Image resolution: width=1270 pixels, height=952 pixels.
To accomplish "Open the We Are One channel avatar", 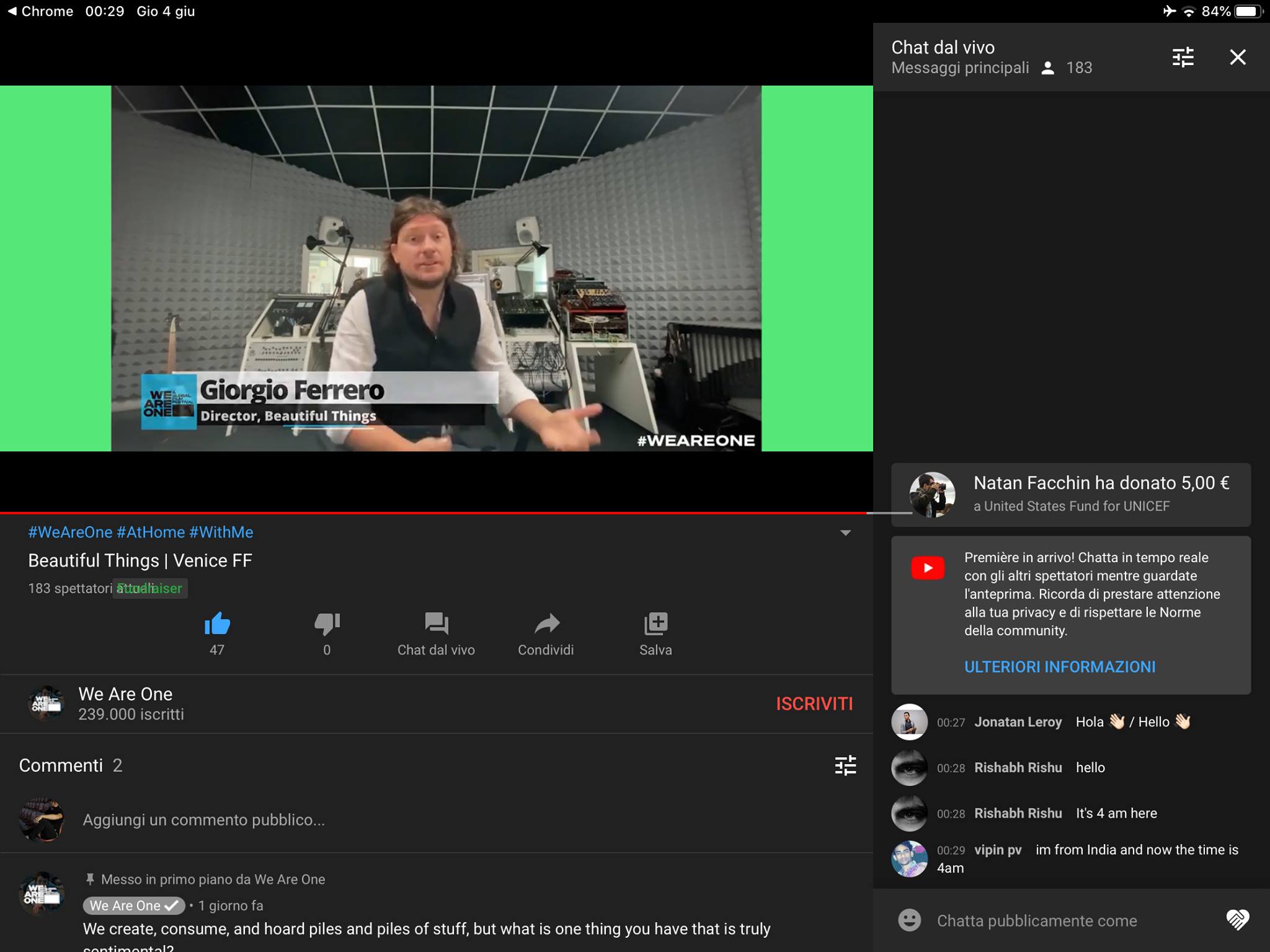I will [x=47, y=704].
